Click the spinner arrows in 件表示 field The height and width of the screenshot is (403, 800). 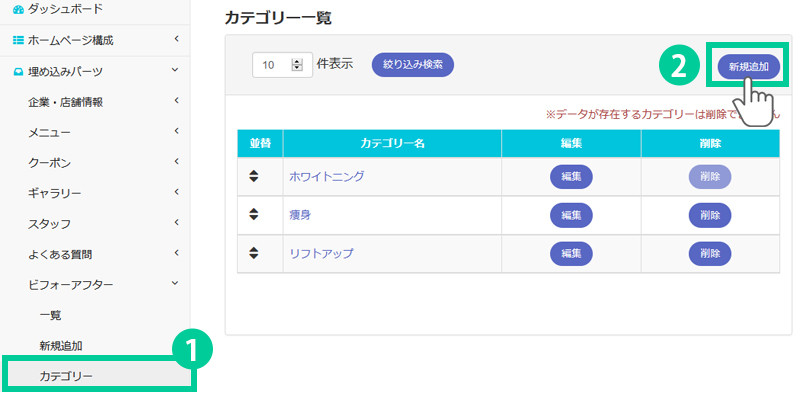tap(296, 65)
